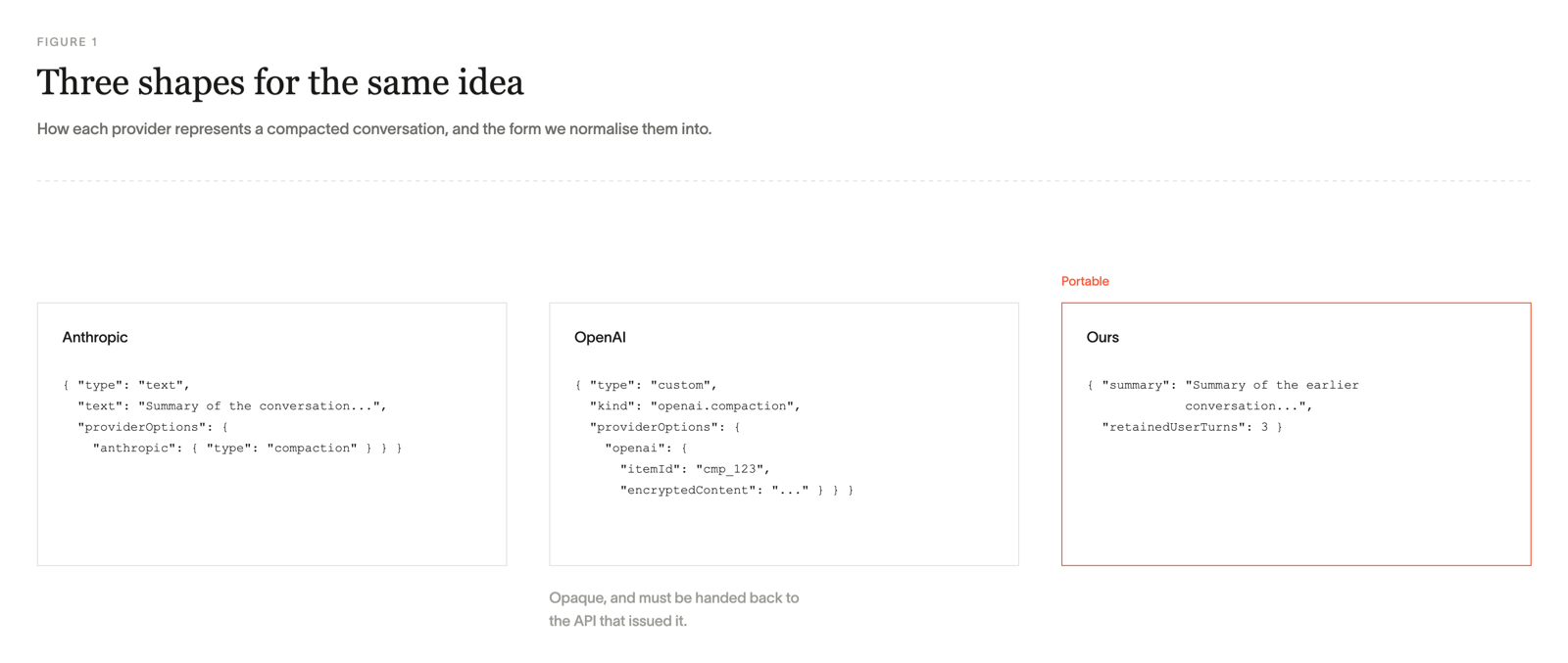Select the "itemId": "cmp_123" line
This screenshot has width=1568, height=663.
pos(695,469)
